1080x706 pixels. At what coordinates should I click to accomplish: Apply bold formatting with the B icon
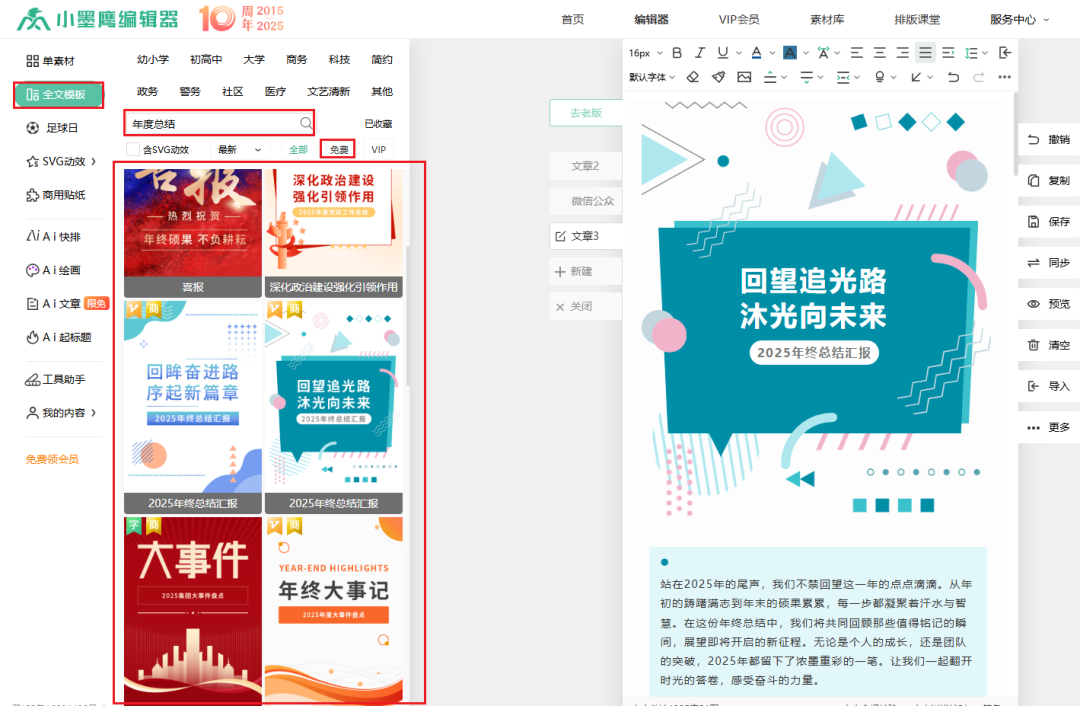(x=676, y=52)
